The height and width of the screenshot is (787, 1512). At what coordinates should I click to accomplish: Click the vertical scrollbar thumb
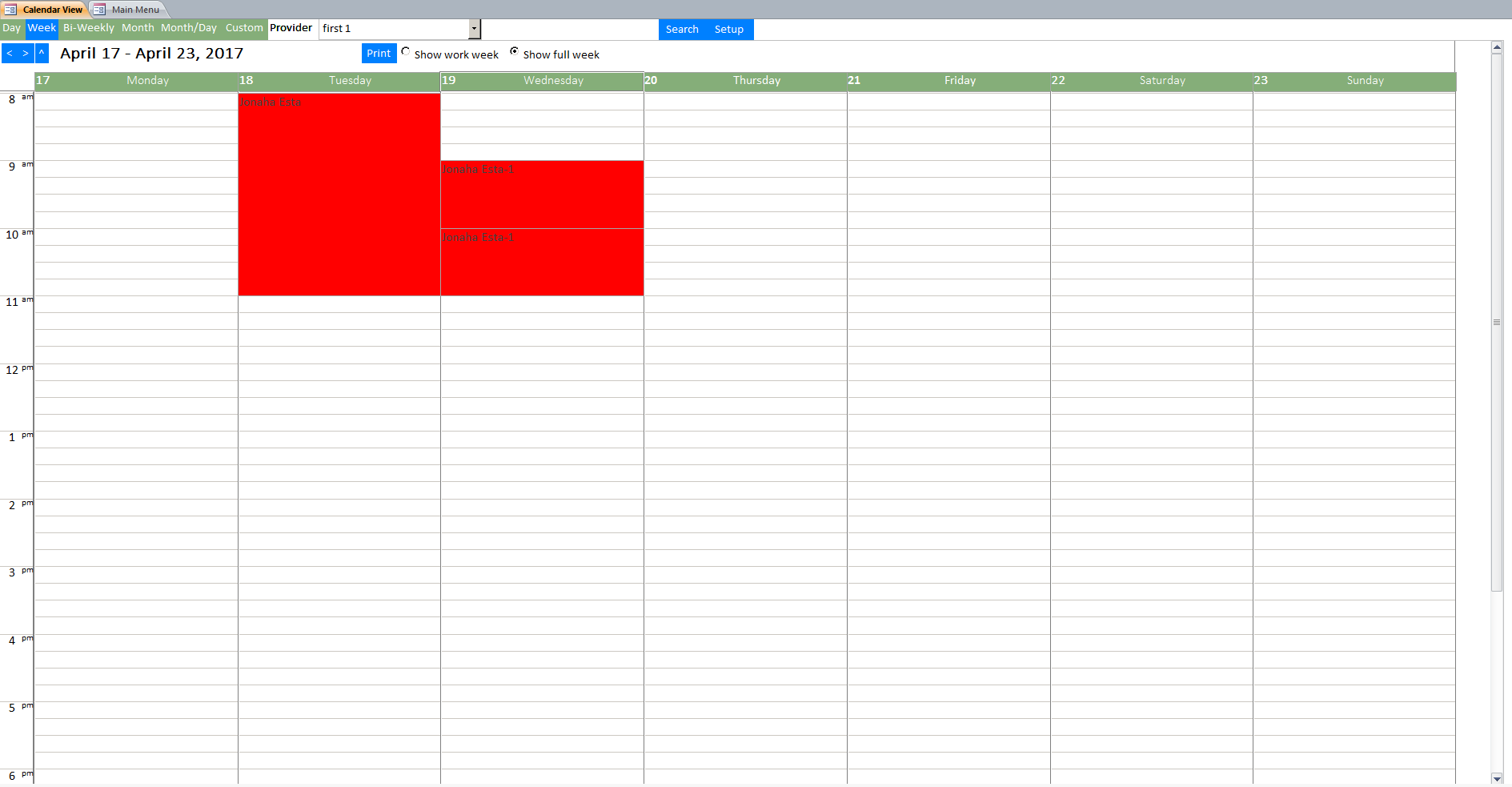coord(1497,323)
